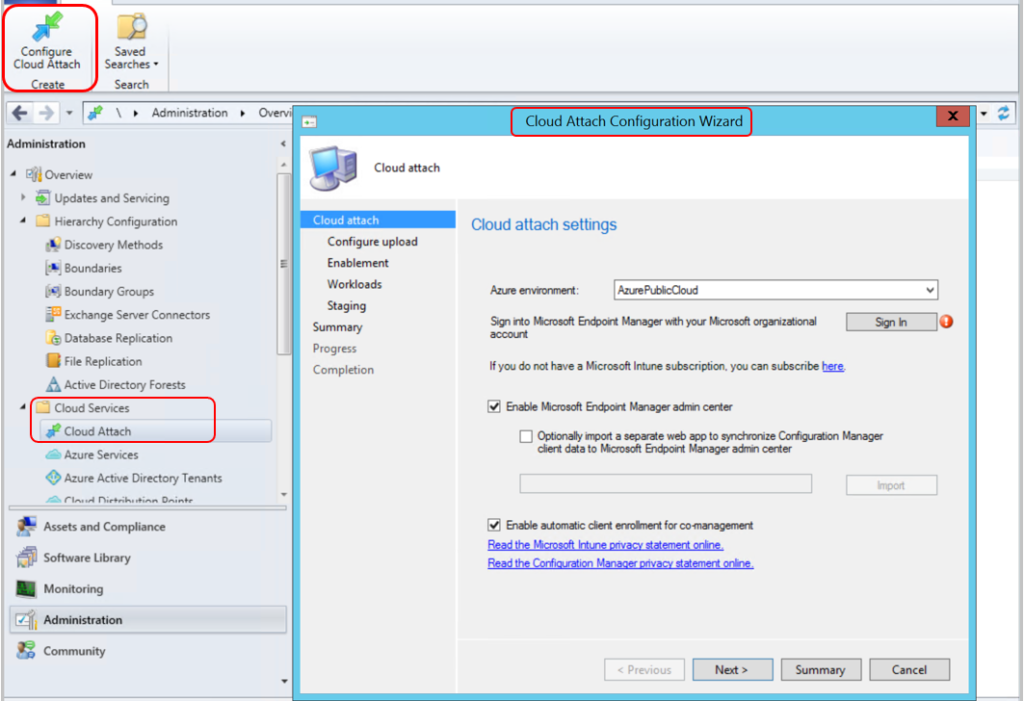1024x701 pixels.
Task: Click the Azure Services cloud icon
Action: 53,455
